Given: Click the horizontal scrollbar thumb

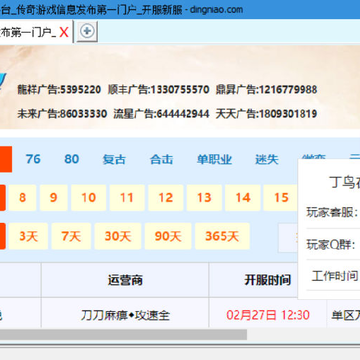Looking at the screenshot, I should (123, 335).
